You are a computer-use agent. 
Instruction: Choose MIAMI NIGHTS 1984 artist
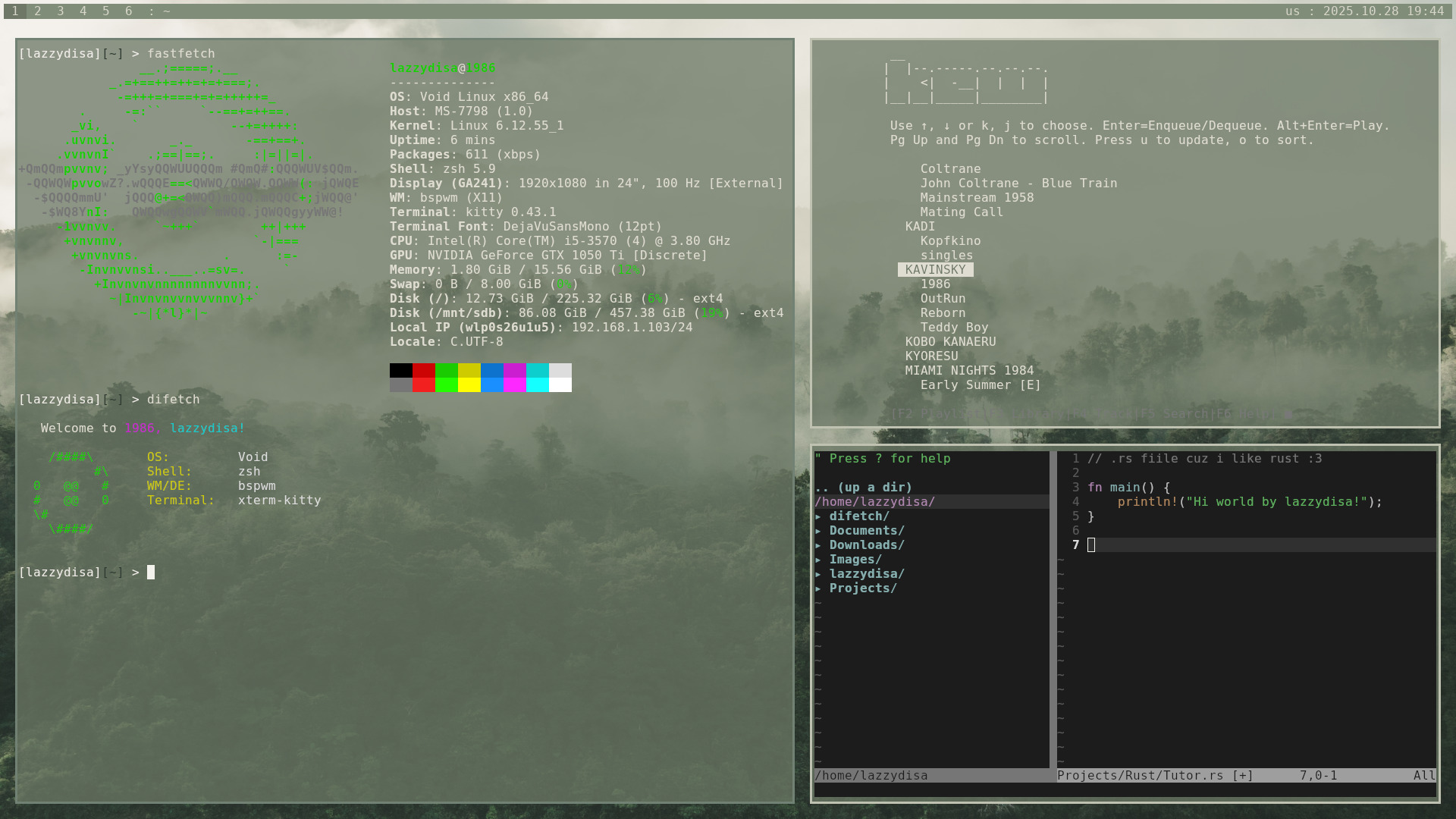pyautogui.click(x=968, y=371)
